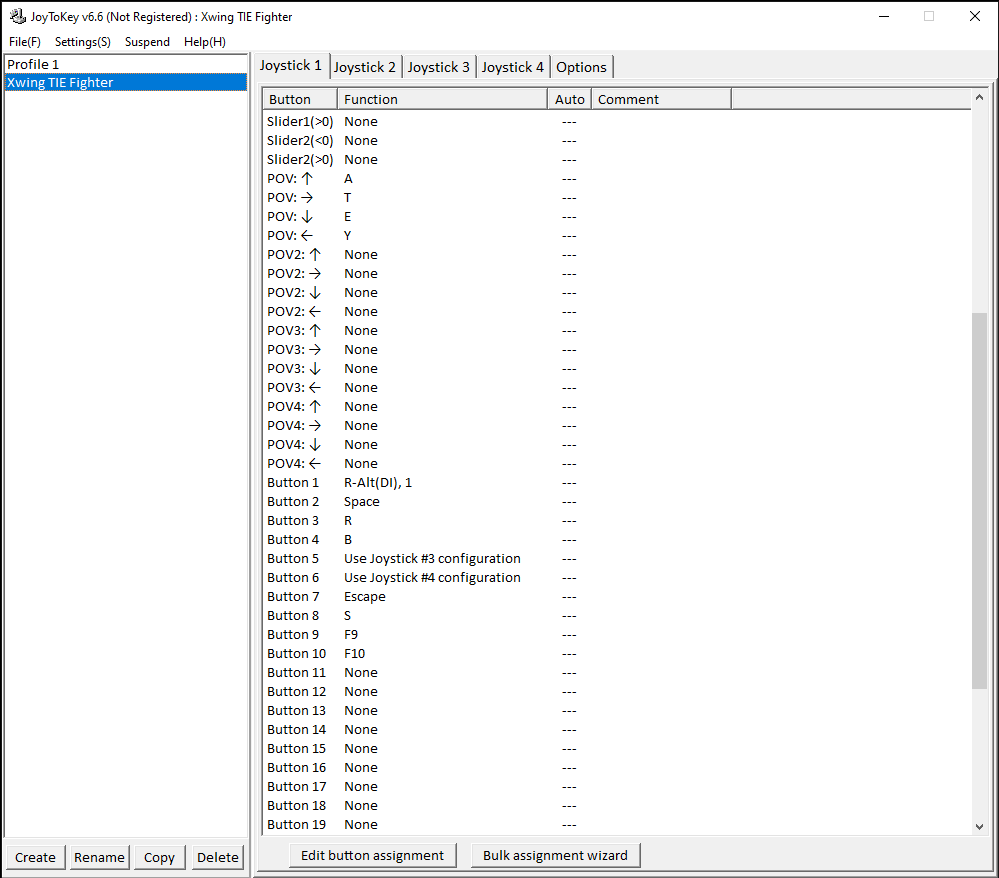Click the Suspend menu item
The width and height of the screenshot is (999, 878).
(147, 42)
